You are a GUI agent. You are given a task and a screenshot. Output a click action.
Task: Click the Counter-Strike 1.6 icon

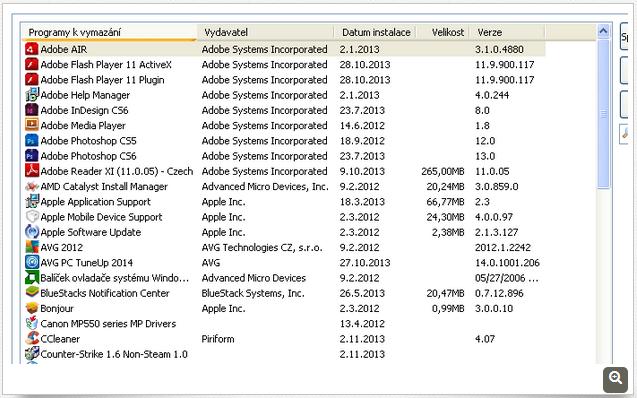32,354
